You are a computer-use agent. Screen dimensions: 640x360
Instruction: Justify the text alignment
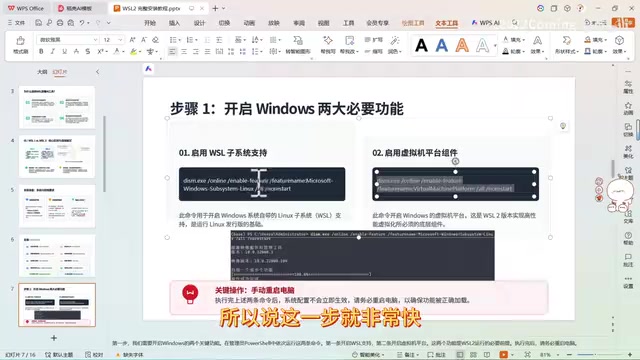click(208, 51)
